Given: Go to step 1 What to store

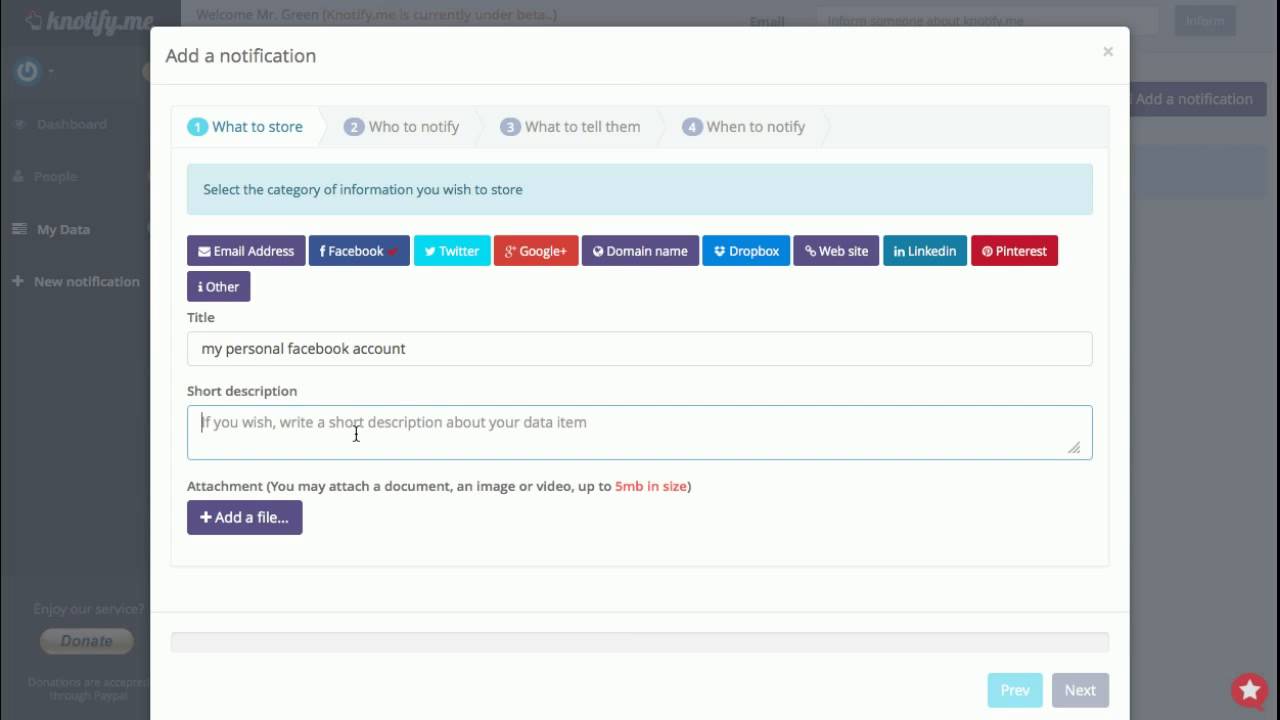Looking at the screenshot, I should pos(246,127).
